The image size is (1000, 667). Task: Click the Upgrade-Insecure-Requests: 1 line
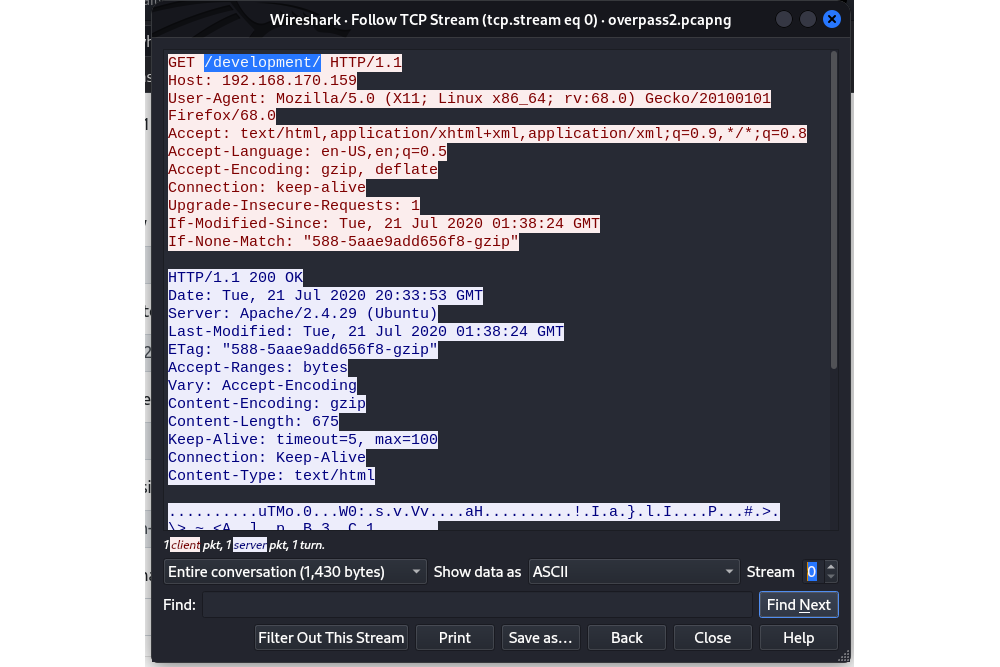[x=294, y=205]
